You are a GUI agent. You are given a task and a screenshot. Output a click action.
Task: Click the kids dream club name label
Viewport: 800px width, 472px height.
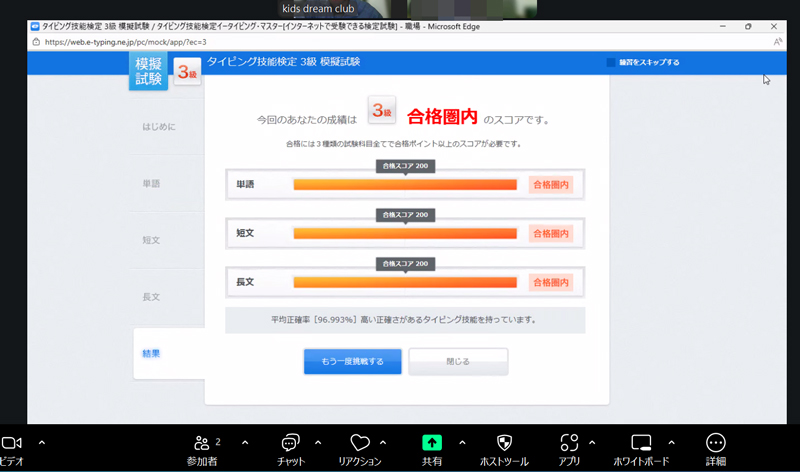(x=318, y=9)
